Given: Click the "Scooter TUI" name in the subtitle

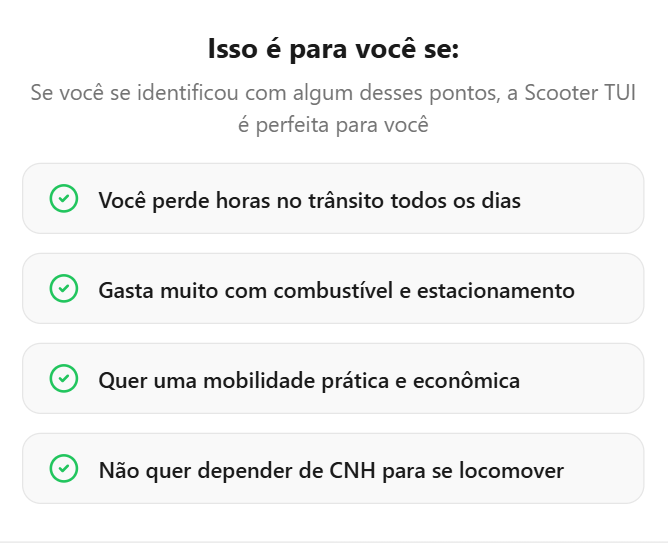Looking at the screenshot, I should (x=581, y=93).
